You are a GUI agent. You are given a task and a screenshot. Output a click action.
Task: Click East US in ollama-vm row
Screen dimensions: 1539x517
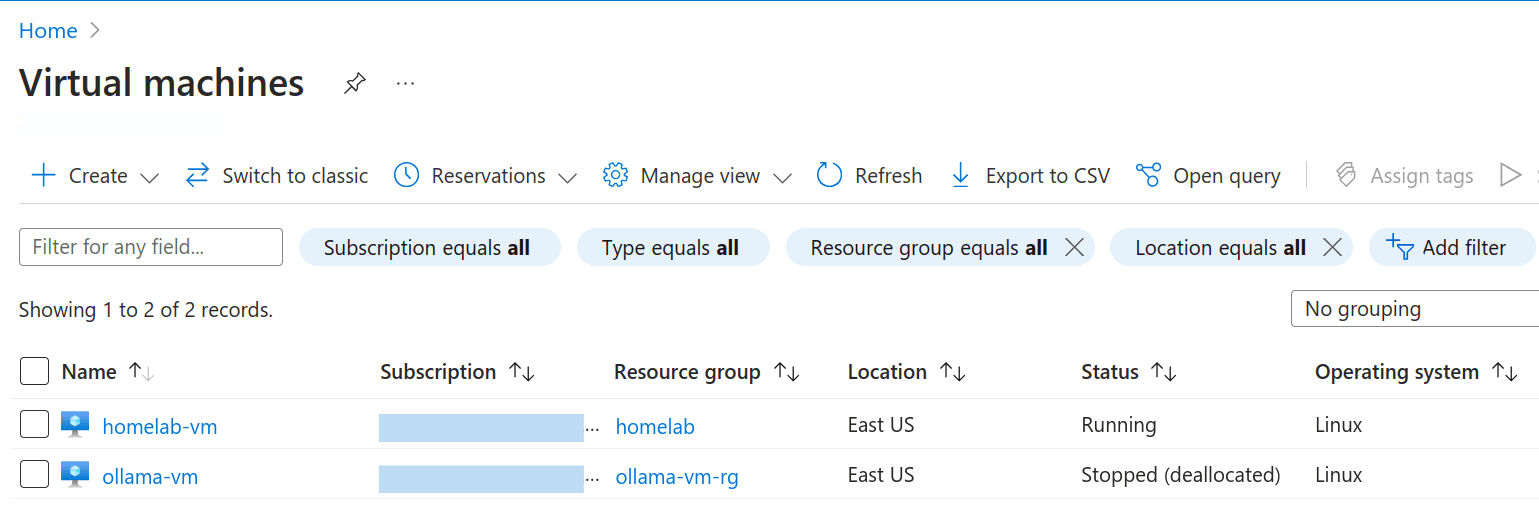(x=881, y=475)
